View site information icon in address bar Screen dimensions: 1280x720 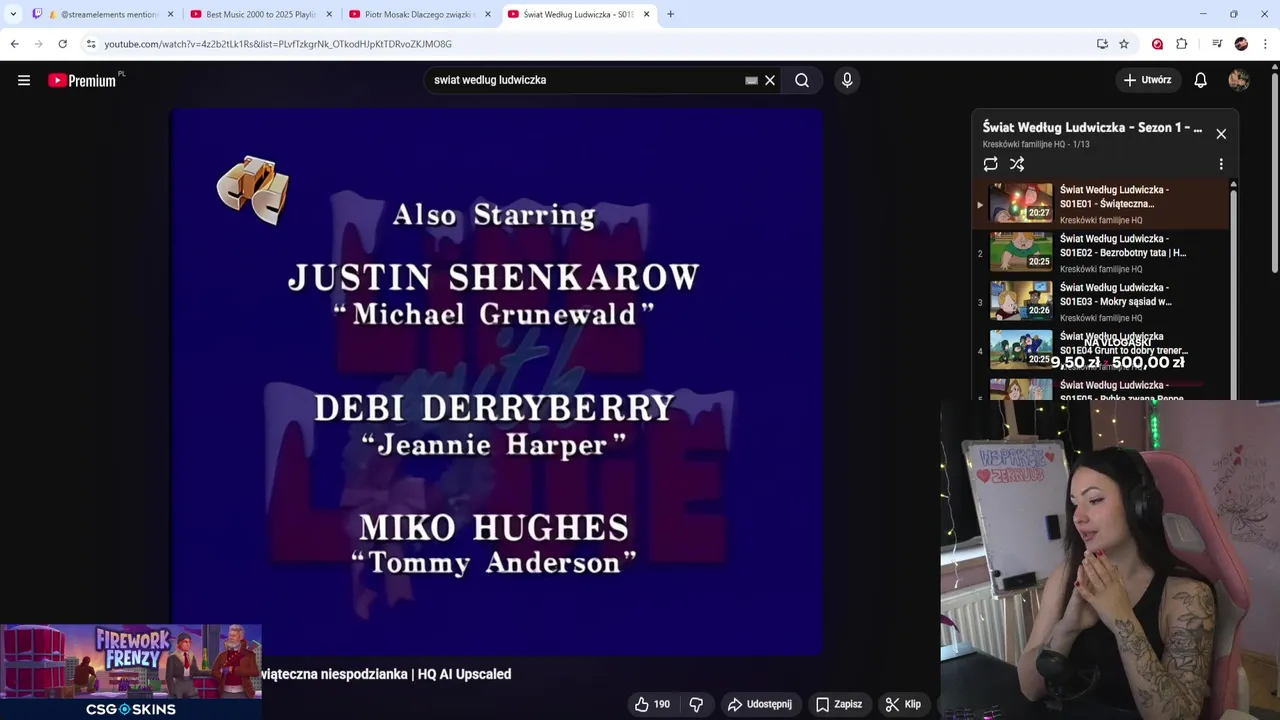point(91,44)
